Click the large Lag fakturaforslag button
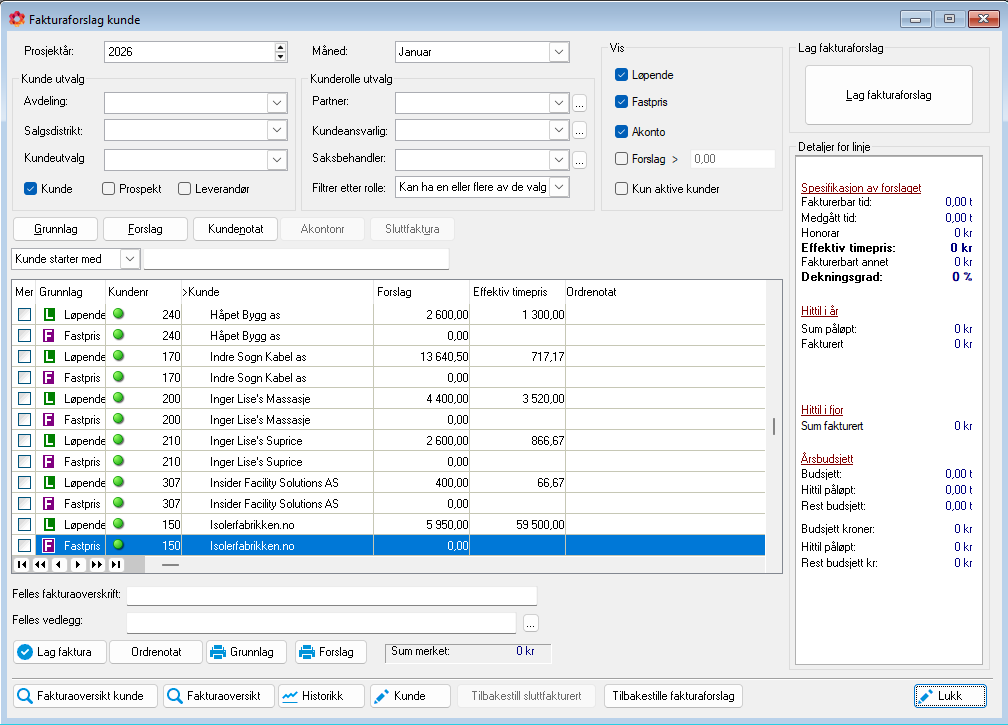Screen dimensions: 1008x725 (889, 95)
